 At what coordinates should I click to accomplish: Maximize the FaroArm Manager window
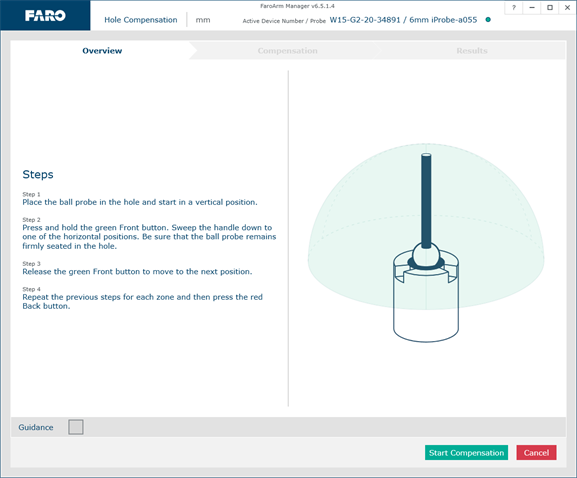click(550, 7)
